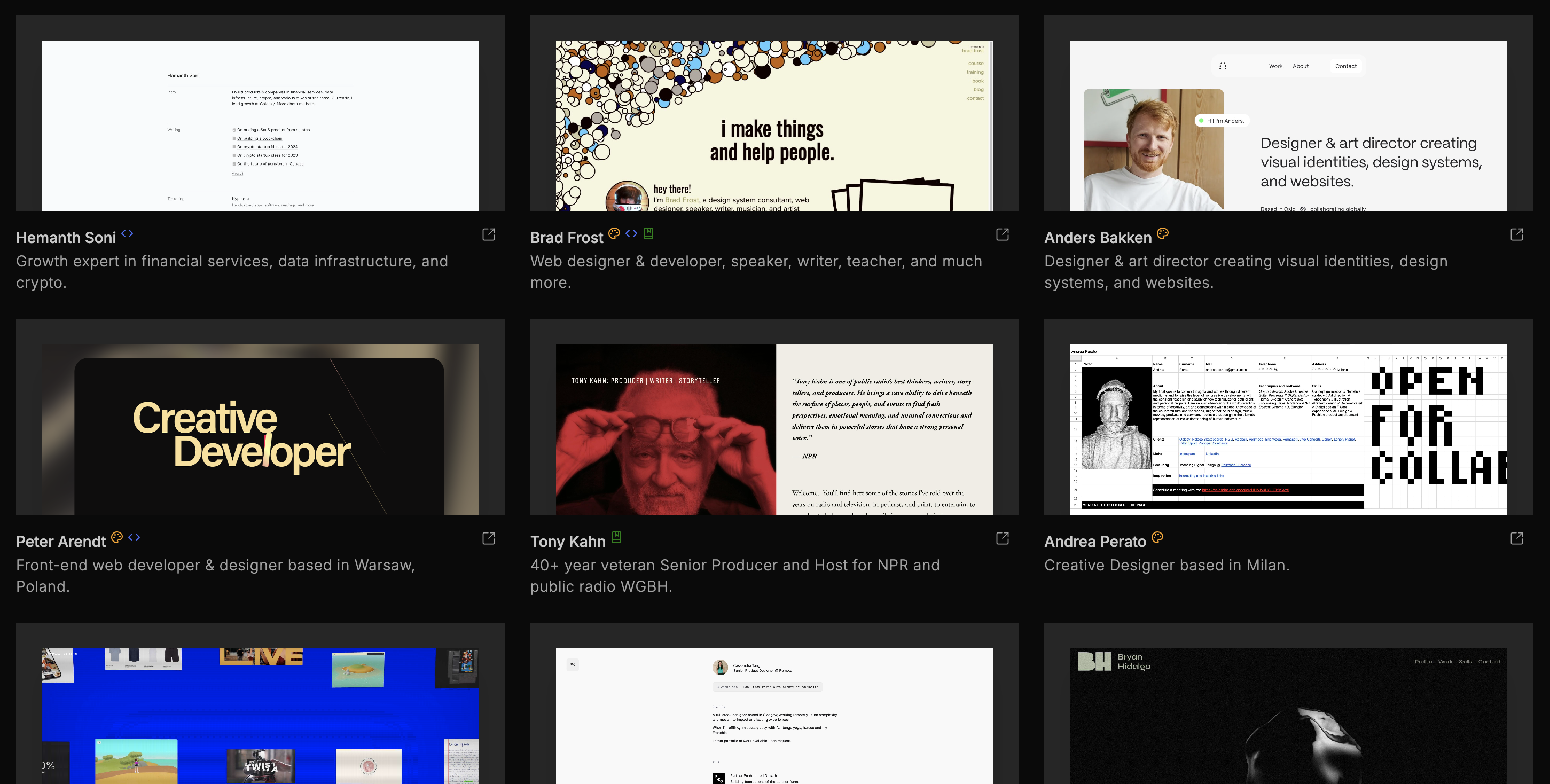Click green book icon beside Tony Kahn
Viewport: 1550px width, 784px height.
[616, 537]
